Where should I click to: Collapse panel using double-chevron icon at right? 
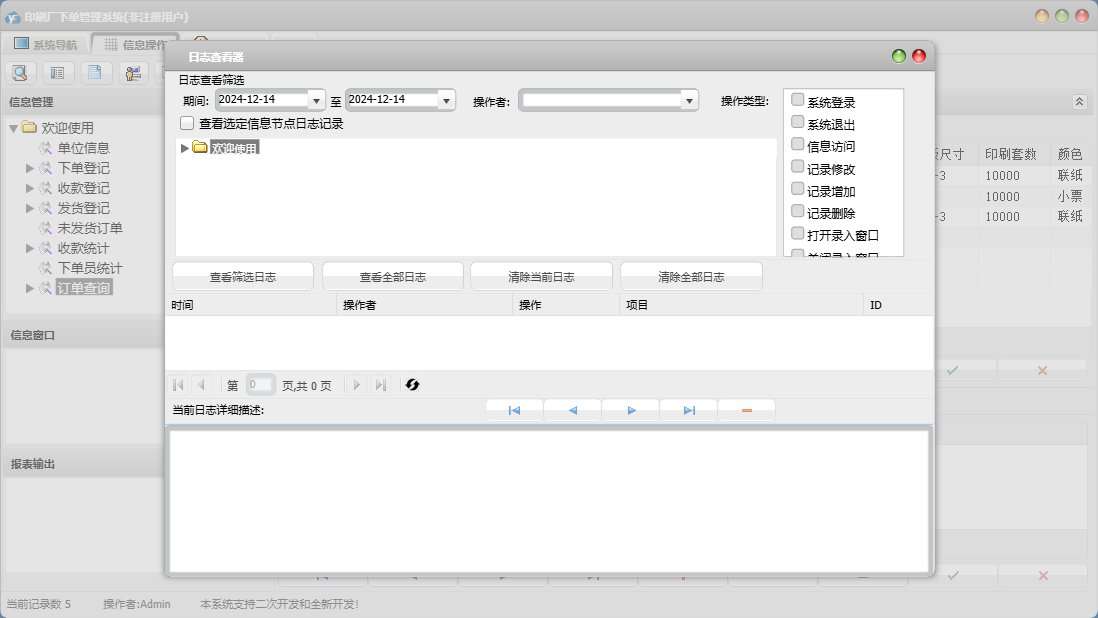[1079, 102]
